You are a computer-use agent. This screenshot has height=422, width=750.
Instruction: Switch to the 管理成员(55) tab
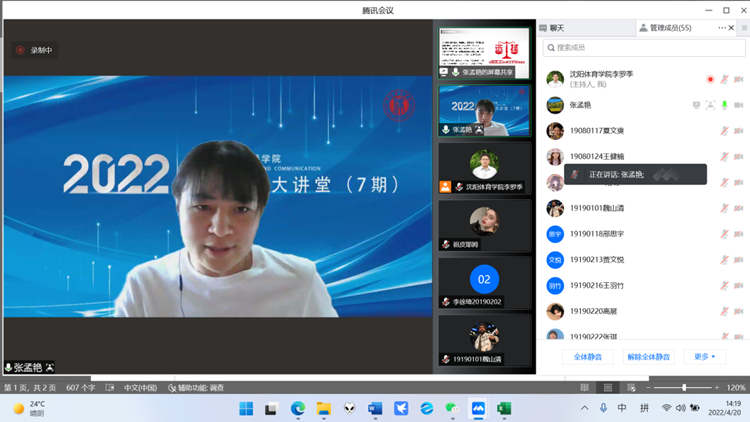665,28
